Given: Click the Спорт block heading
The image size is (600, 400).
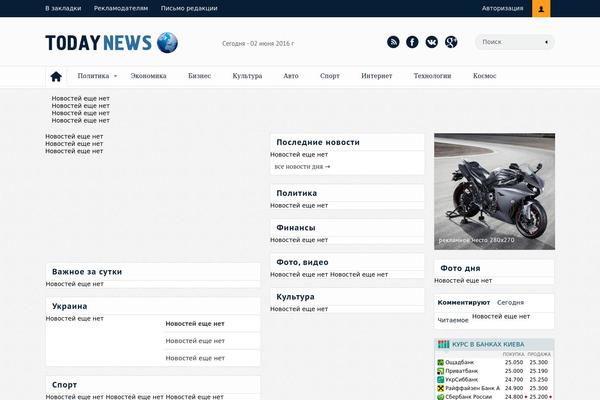Looking at the screenshot, I should [64, 385].
